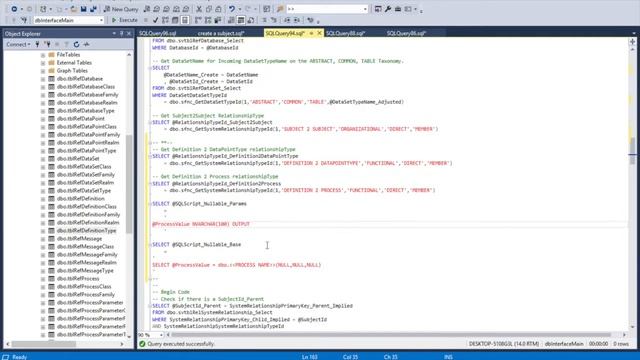Click the editor vertical scrollbar thumb
Viewport: 640px width, 360px height.
632,151
